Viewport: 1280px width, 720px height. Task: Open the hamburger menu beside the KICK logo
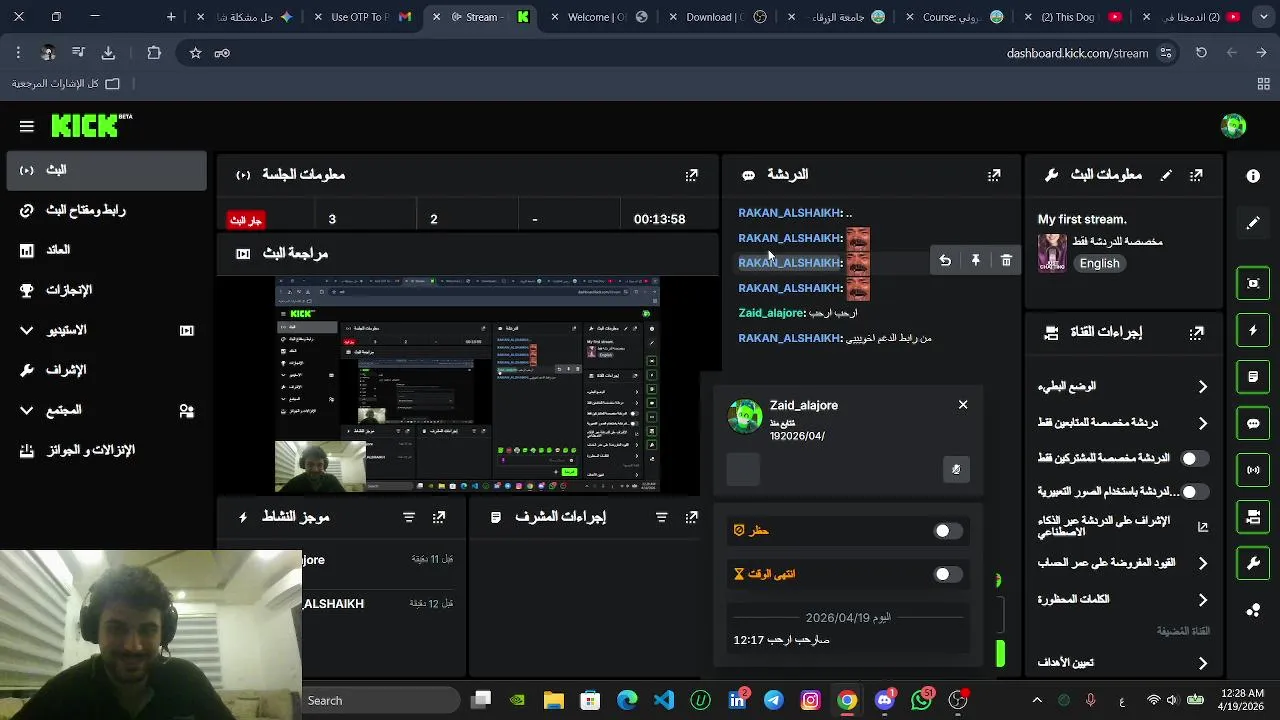coord(27,126)
